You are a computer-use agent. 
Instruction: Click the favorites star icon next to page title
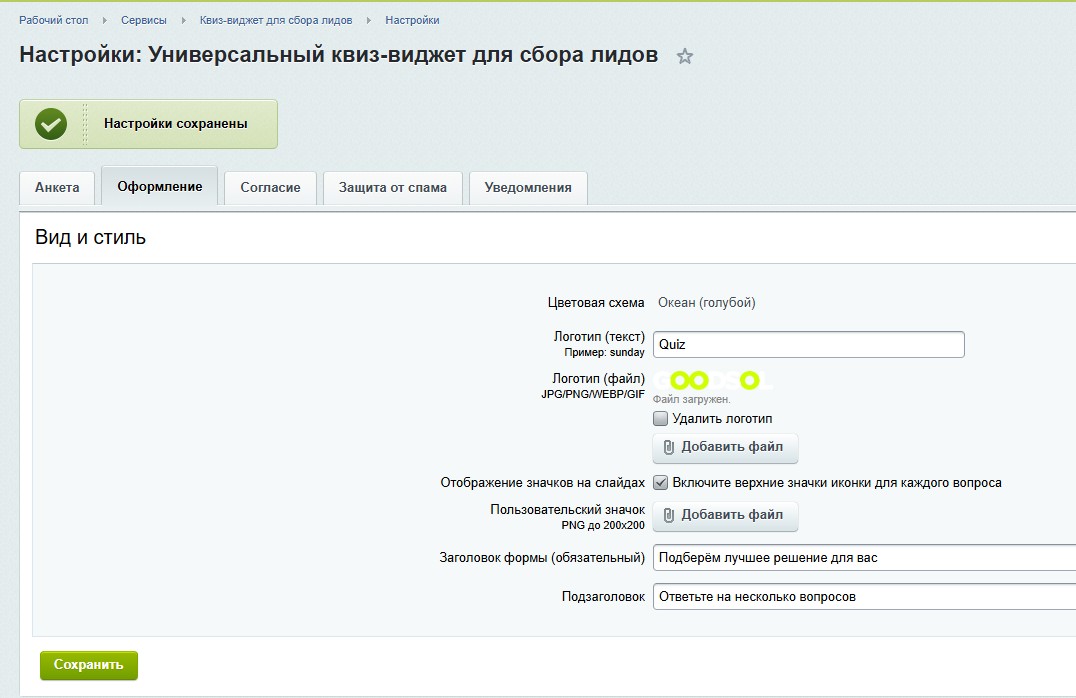(684, 56)
